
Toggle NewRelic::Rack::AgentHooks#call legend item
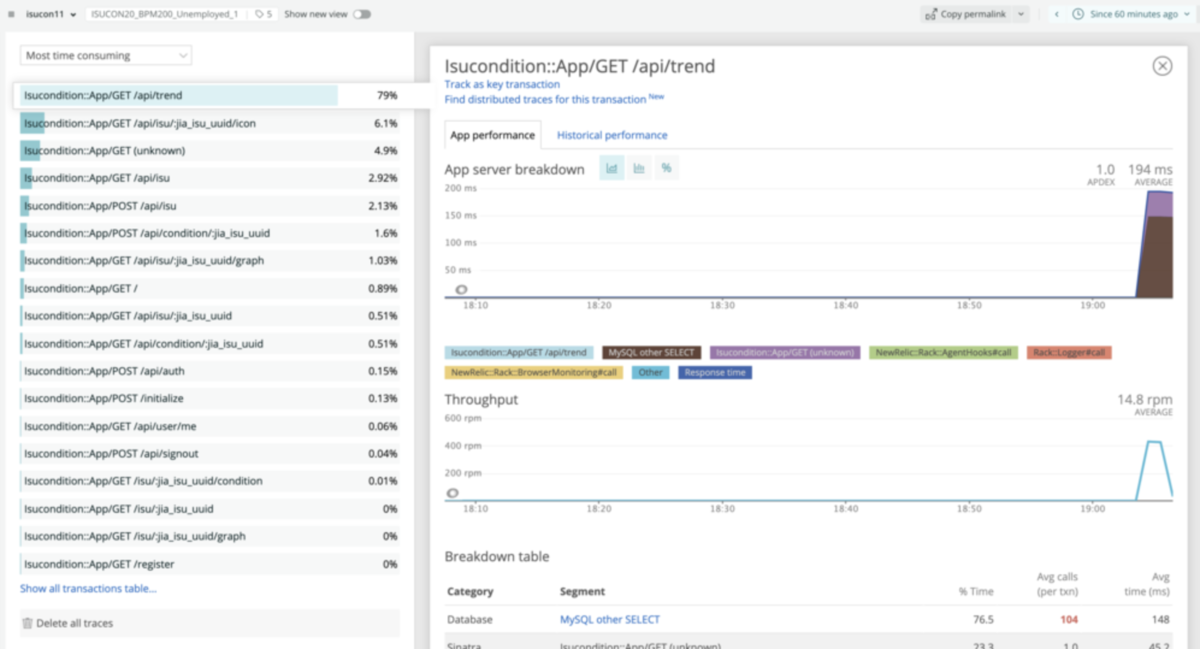click(944, 353)
